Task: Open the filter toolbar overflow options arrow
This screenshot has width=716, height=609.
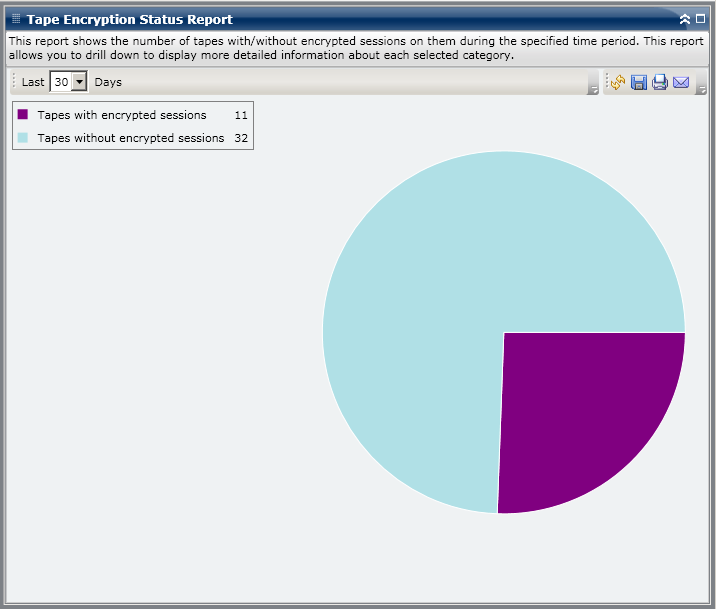Action: 593,89
